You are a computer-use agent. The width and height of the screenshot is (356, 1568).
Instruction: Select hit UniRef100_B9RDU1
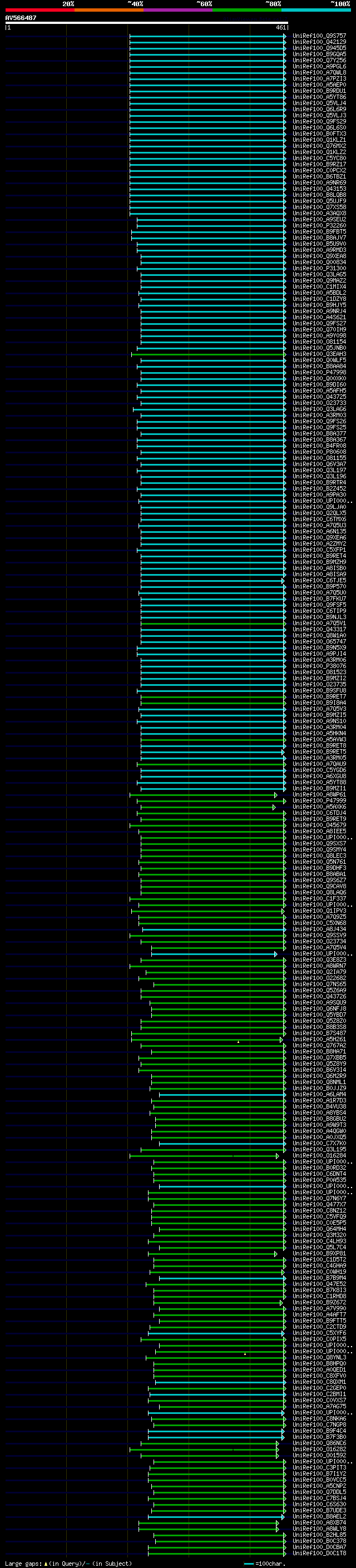(x=319, y=91)
